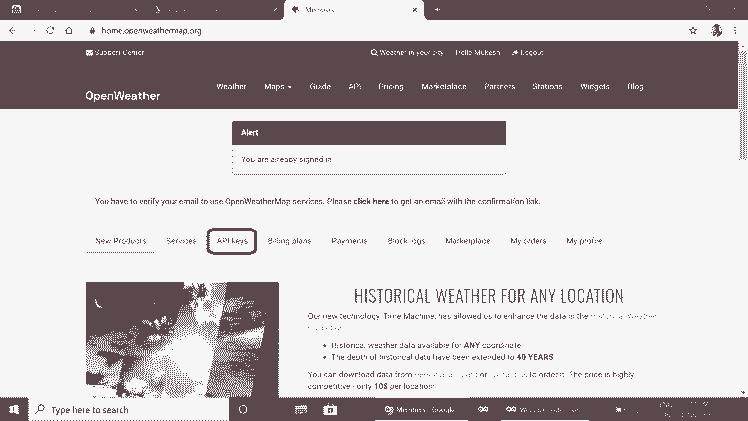Screen dimensions: 748x421
Task: Open the browser home page icon
Action: click(69, 31)
